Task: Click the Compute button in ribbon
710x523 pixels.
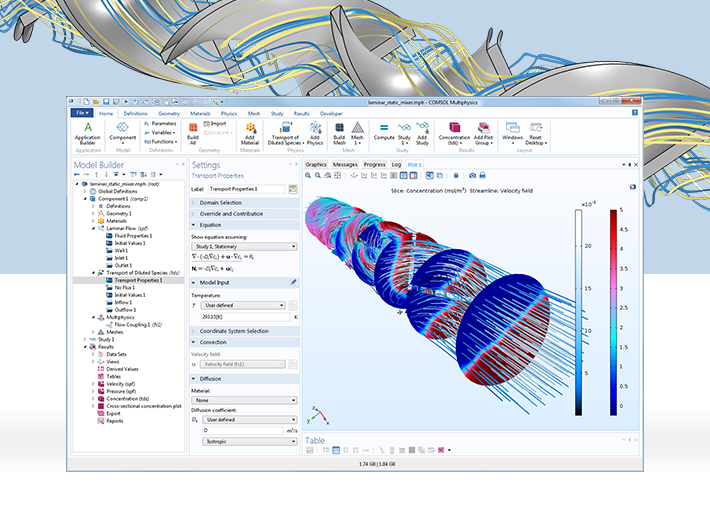Action: coord(384,131)
